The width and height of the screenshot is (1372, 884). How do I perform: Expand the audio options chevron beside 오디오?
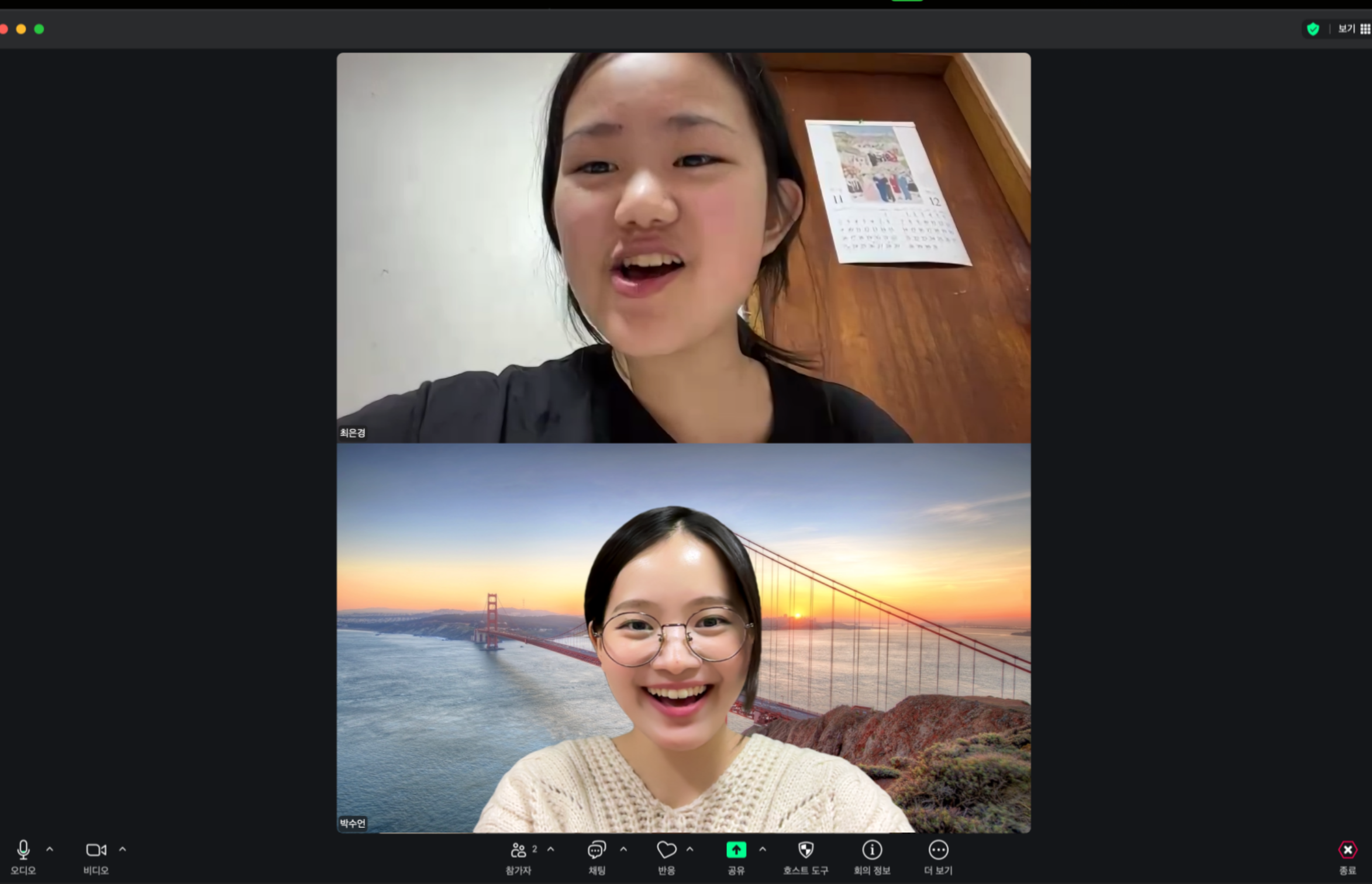(50, 849)
